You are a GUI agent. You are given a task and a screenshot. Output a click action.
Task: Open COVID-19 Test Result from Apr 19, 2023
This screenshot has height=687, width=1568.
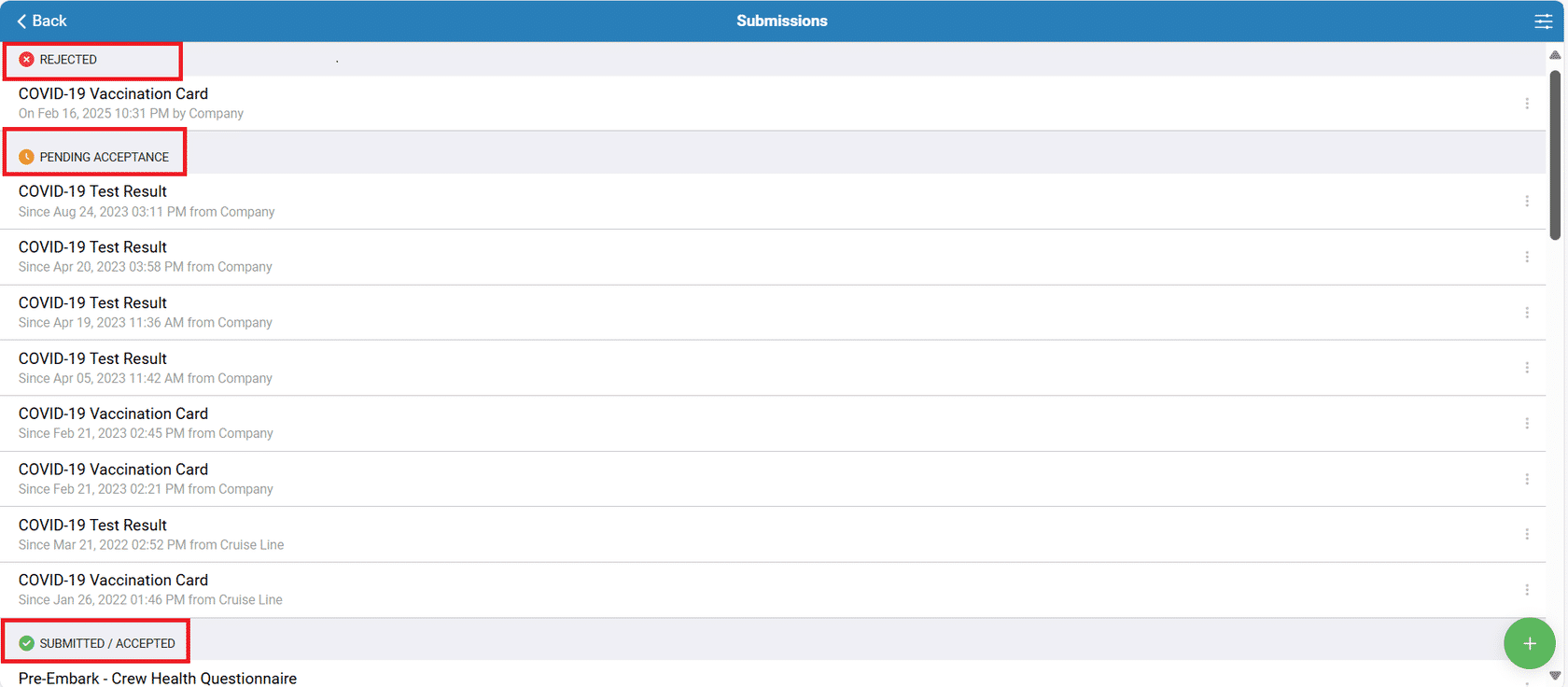point(773,313)
